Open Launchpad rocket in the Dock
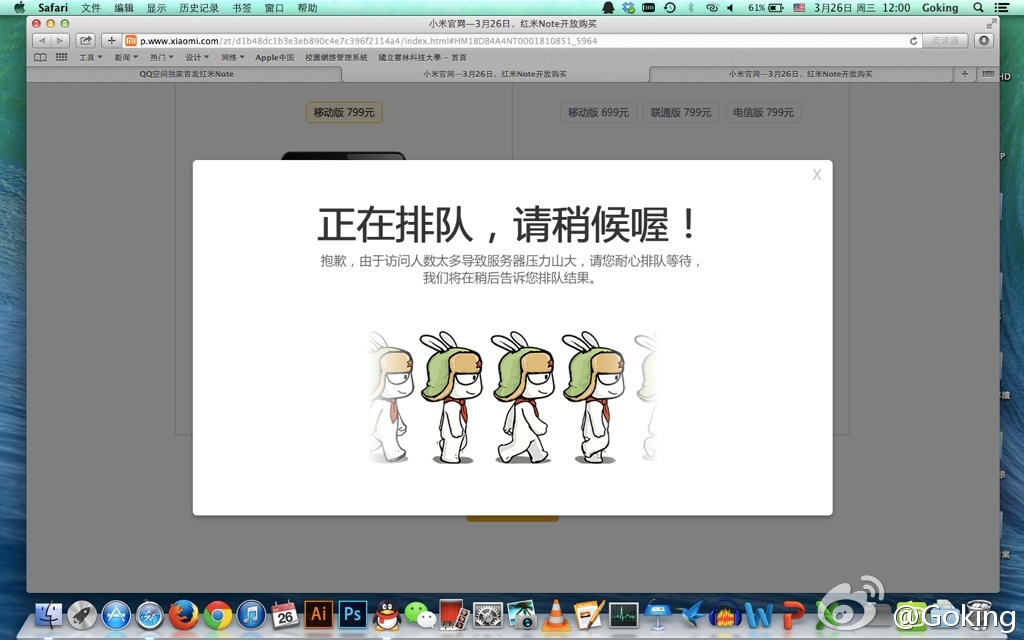This screenshot has height=640, width=1024. click(82, 615)
